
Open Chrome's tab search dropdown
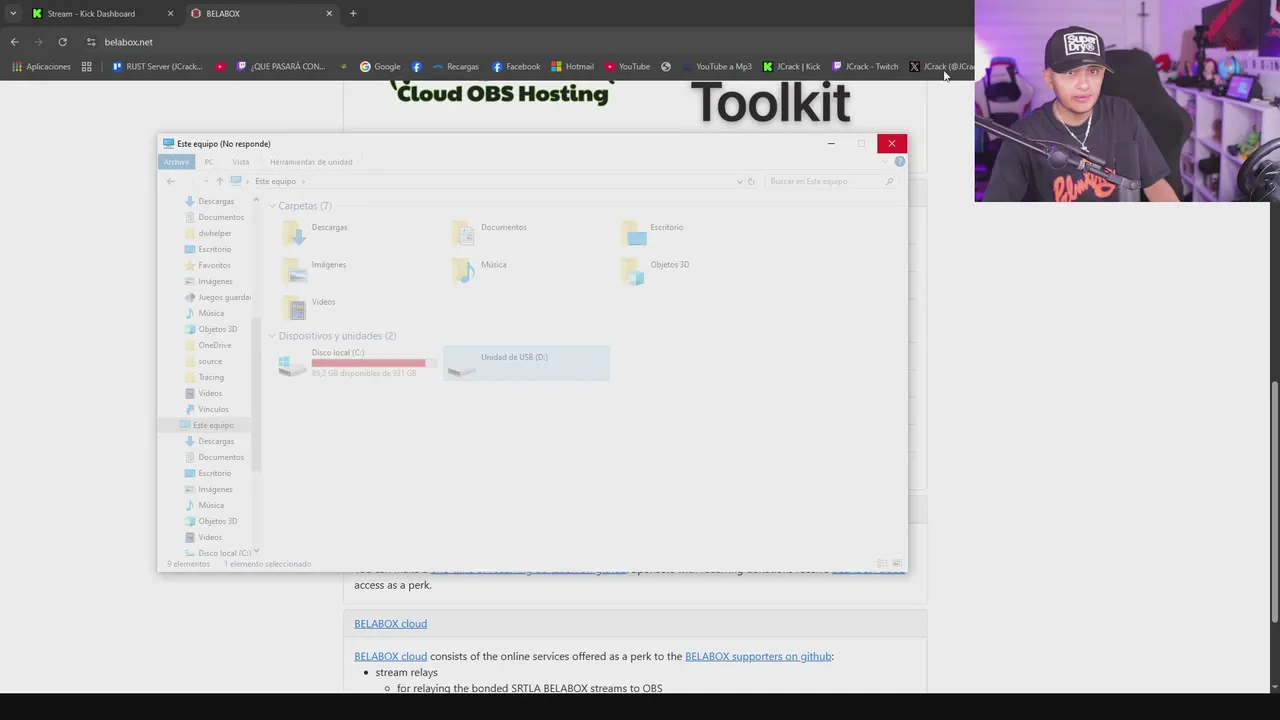[12, 14]
